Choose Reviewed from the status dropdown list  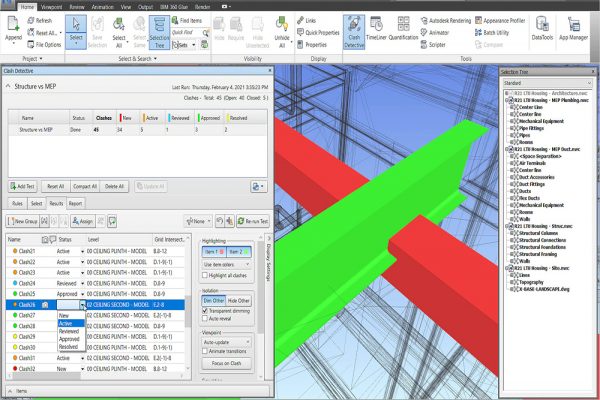pyautogui.click(x=68, y=332)
